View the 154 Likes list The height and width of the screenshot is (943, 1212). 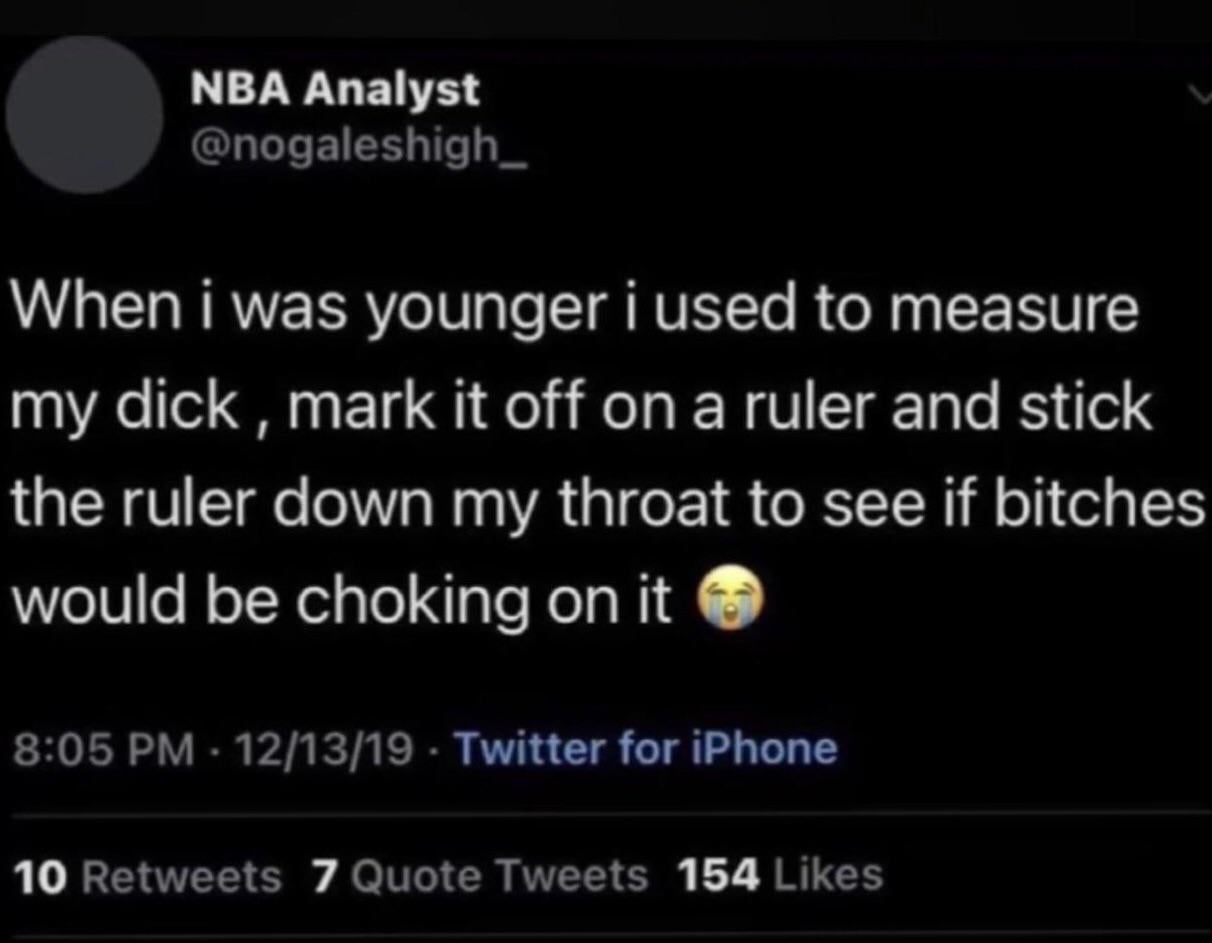(780, 876)
